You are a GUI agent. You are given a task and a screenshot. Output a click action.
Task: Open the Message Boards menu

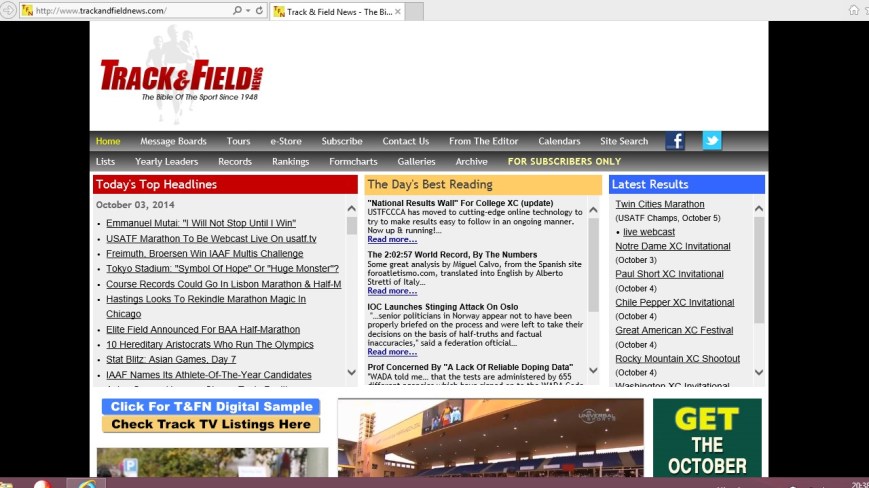[173, 142]
